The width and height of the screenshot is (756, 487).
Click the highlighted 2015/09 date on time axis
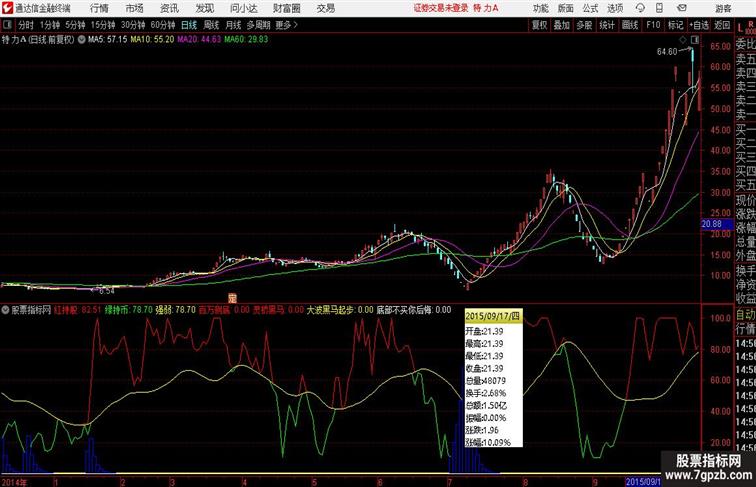point(643,482)
